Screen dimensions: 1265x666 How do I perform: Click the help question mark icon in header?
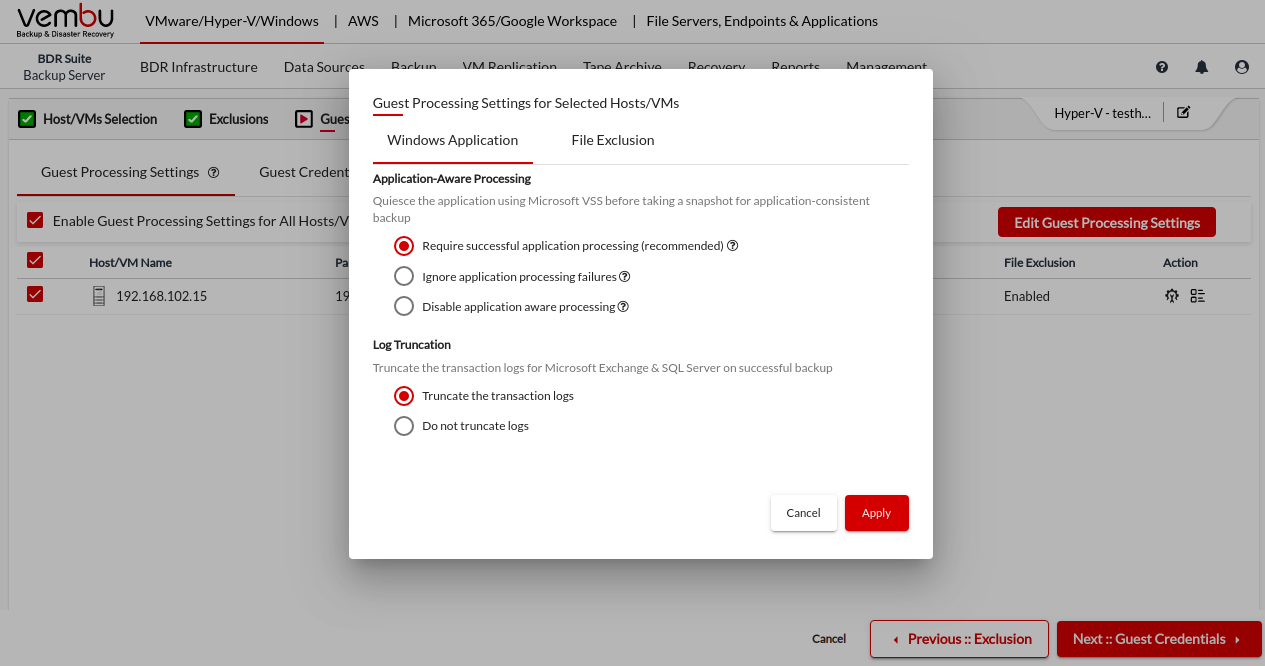(1162, 67)
